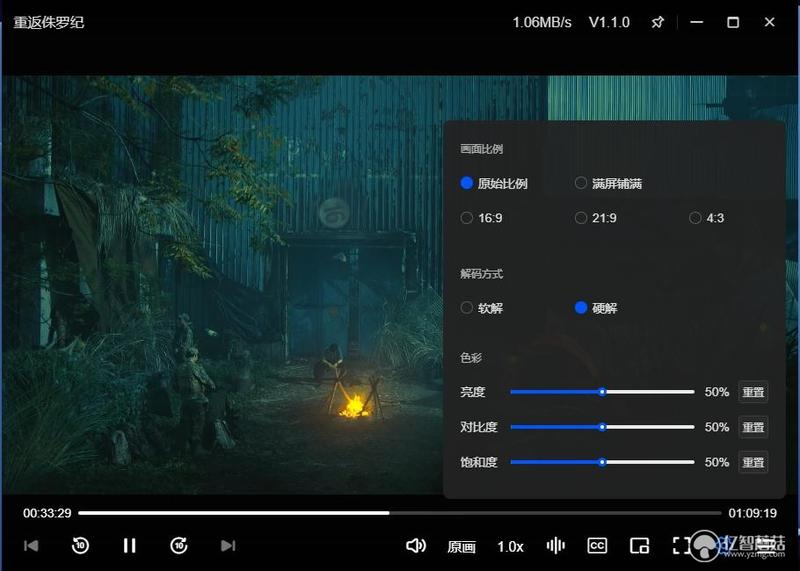Click the V1.1.0 version label

pyautogui.click(x=609, y=22)
